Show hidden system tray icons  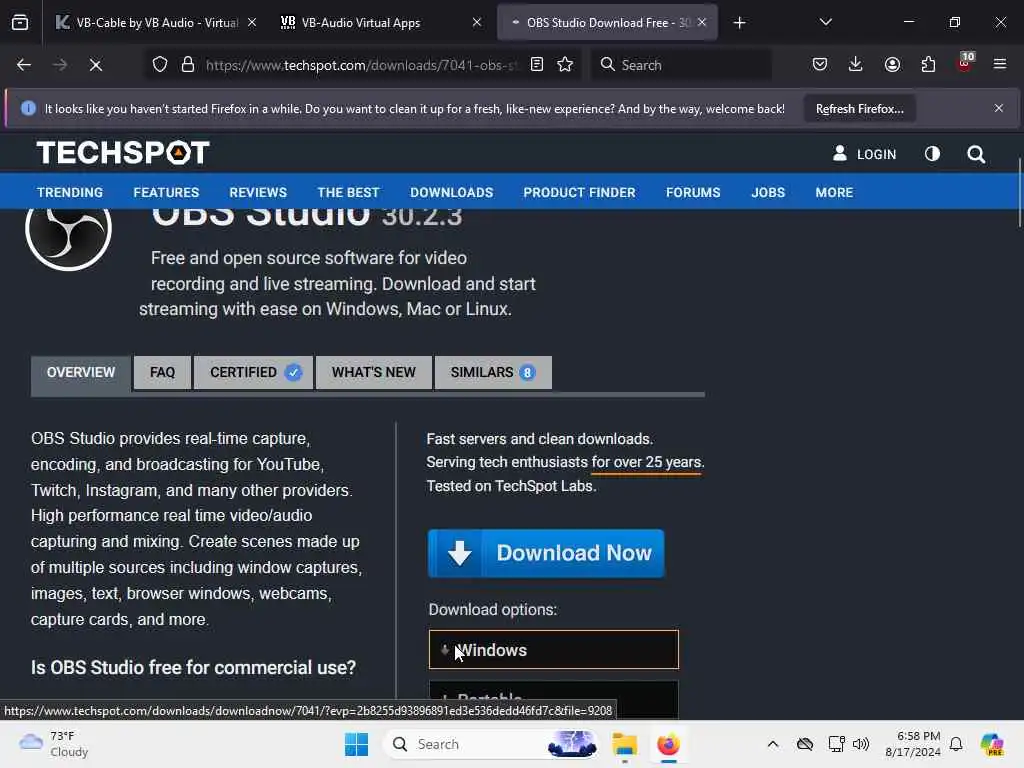pyautogui.click(x=773, y=744)
